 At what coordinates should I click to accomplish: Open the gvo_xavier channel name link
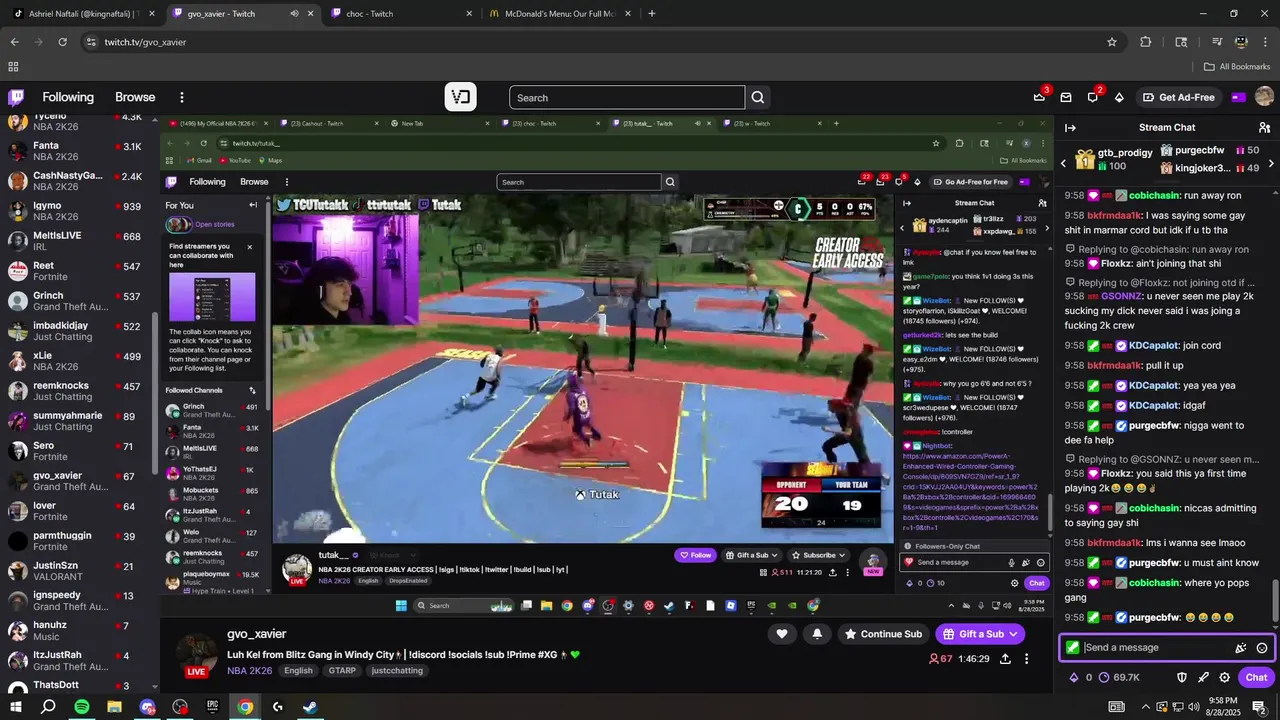tap(257, 634)
